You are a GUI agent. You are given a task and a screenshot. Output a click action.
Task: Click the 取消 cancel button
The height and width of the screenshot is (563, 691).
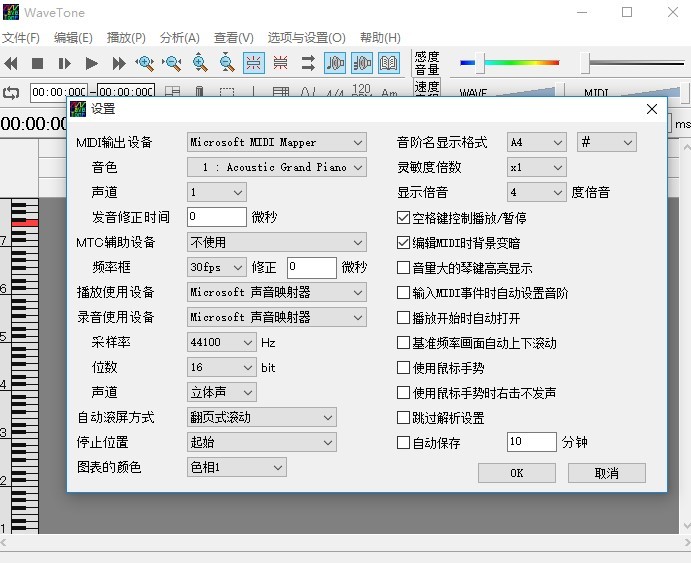coord(607,473)
